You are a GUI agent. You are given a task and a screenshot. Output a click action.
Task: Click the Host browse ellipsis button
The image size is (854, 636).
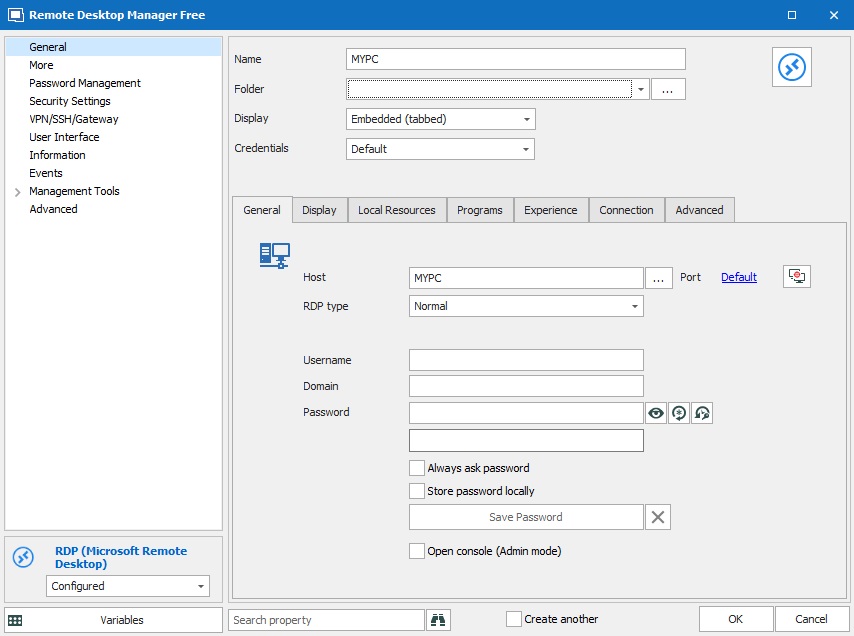point(658,278)
